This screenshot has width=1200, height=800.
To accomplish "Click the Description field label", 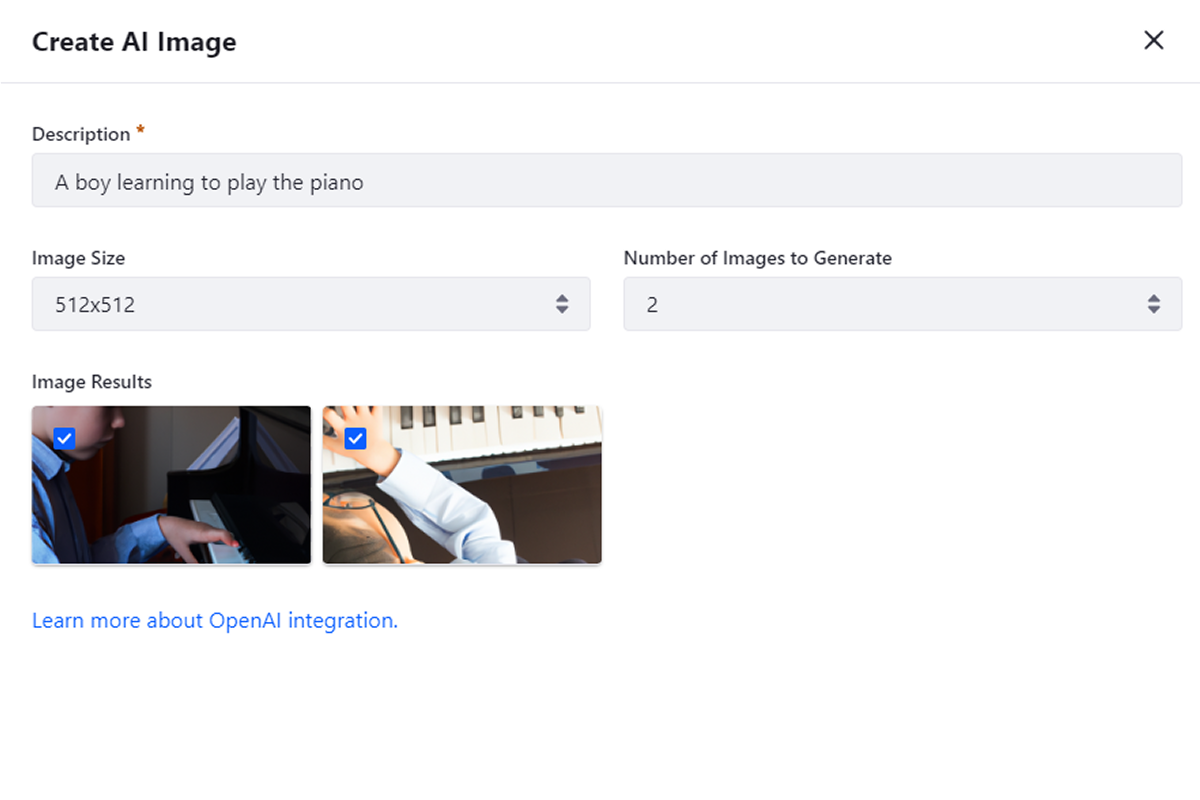I will pyautogui.click(x=81, y=134).
